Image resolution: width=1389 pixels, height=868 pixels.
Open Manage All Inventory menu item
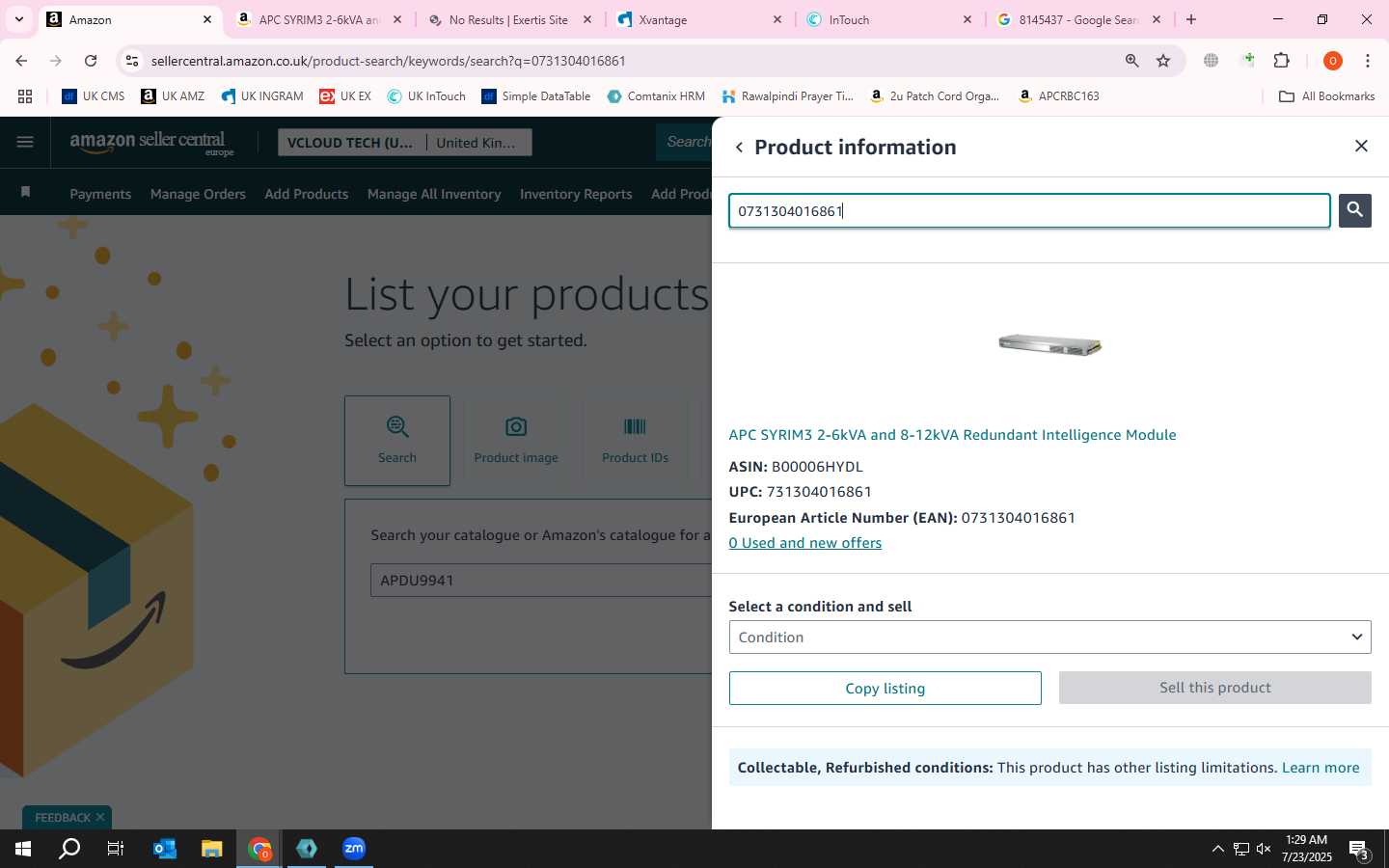[434, 194]
